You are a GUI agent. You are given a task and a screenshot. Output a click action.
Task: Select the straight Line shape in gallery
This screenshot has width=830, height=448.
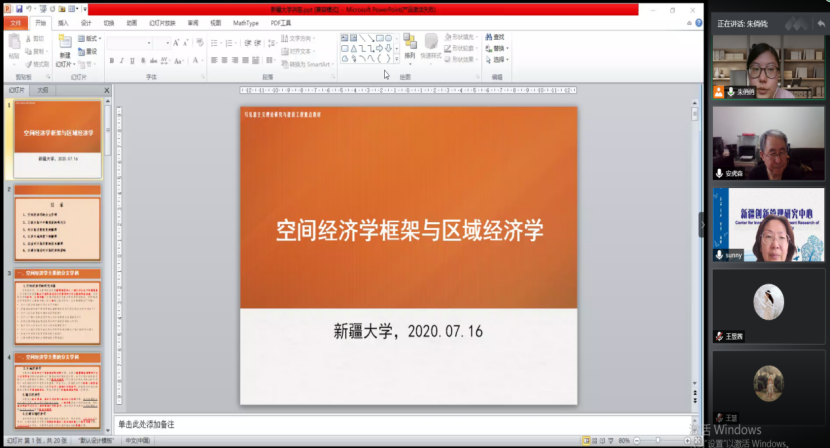point(362,38)
